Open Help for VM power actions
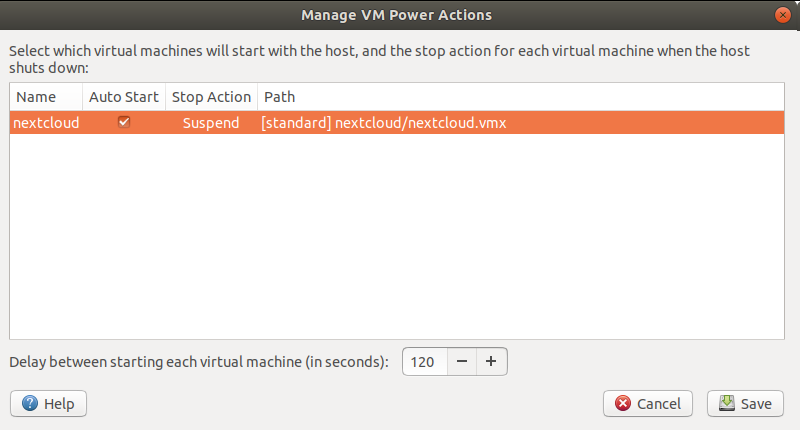The image size is (800, 430). [48, 403]
